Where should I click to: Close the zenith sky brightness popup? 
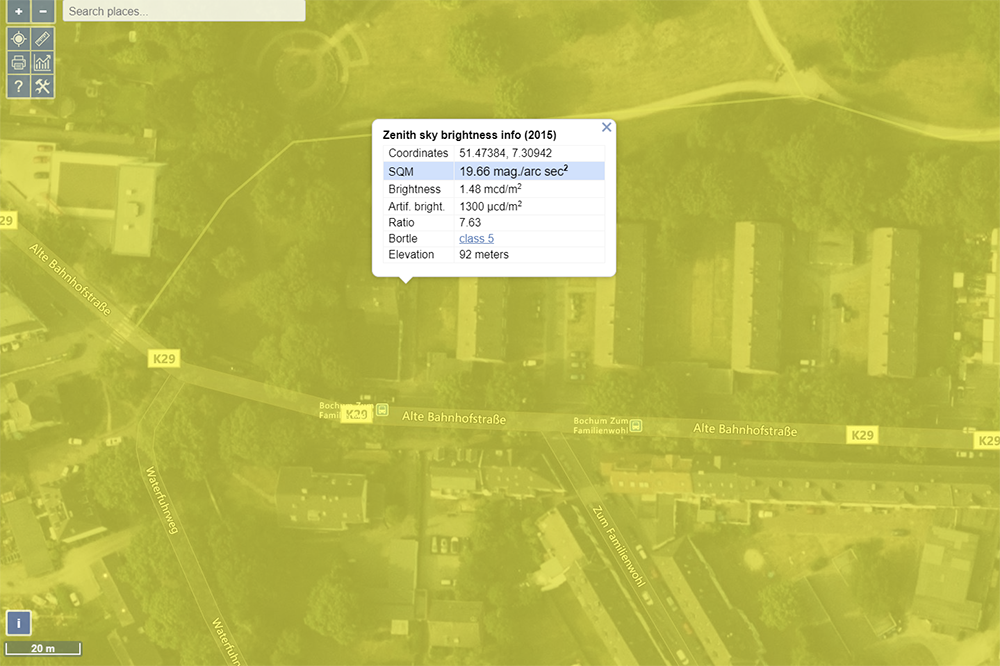[x=606, y=127]
